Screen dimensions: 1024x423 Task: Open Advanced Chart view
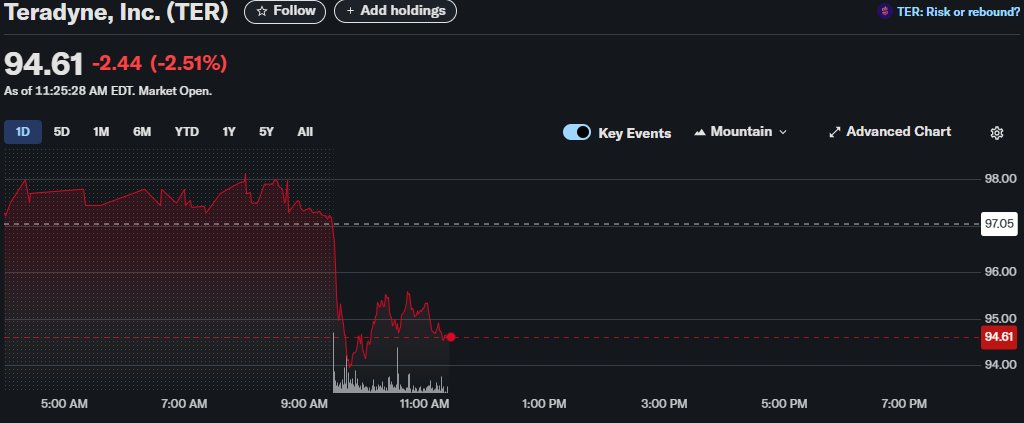(x=890, y=132)
